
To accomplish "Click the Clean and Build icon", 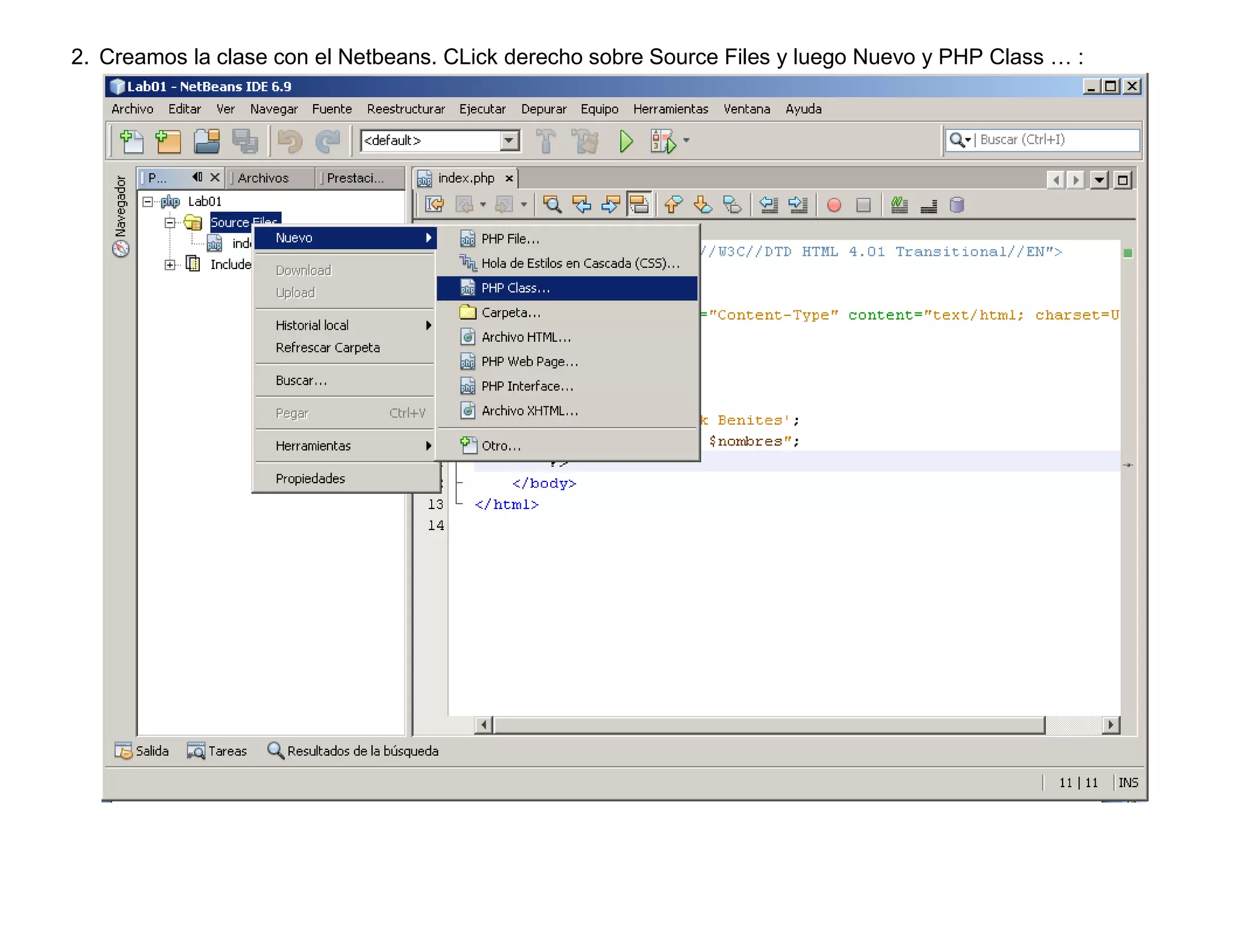I will tap(585, 141).
